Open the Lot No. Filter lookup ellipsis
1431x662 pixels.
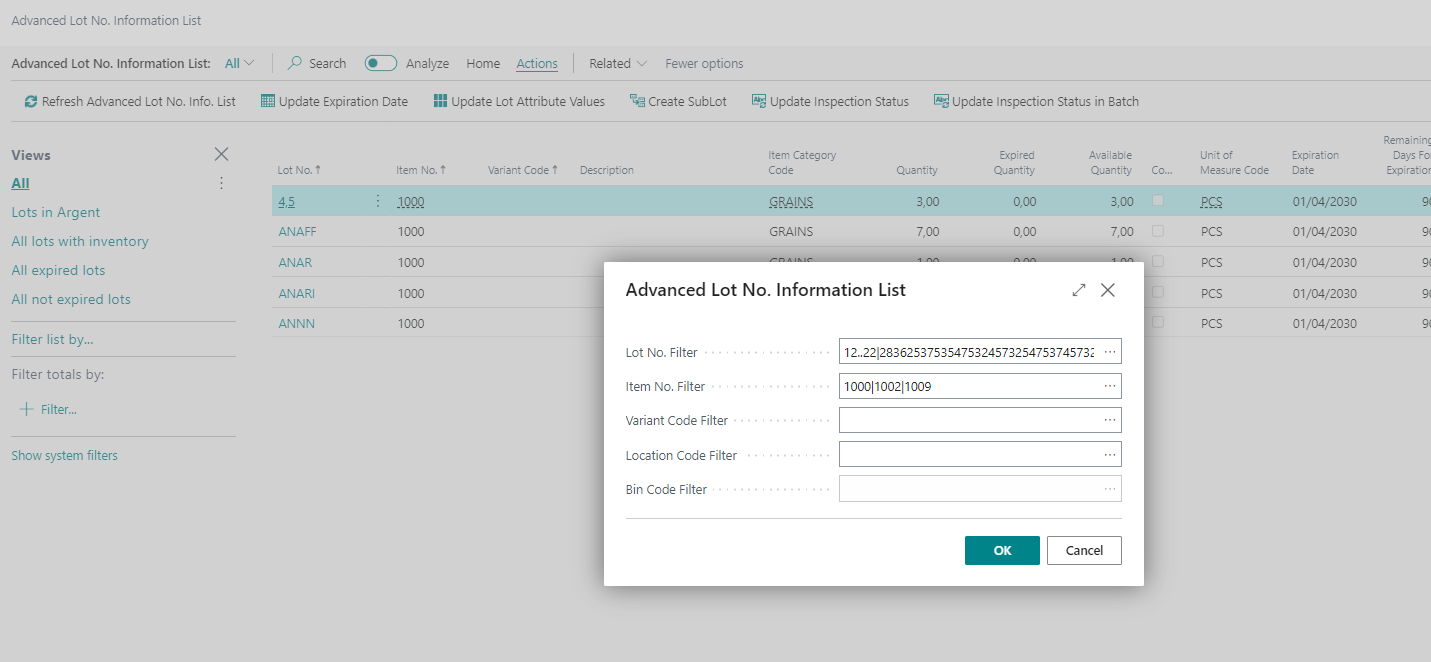(x=1110, y=352)
